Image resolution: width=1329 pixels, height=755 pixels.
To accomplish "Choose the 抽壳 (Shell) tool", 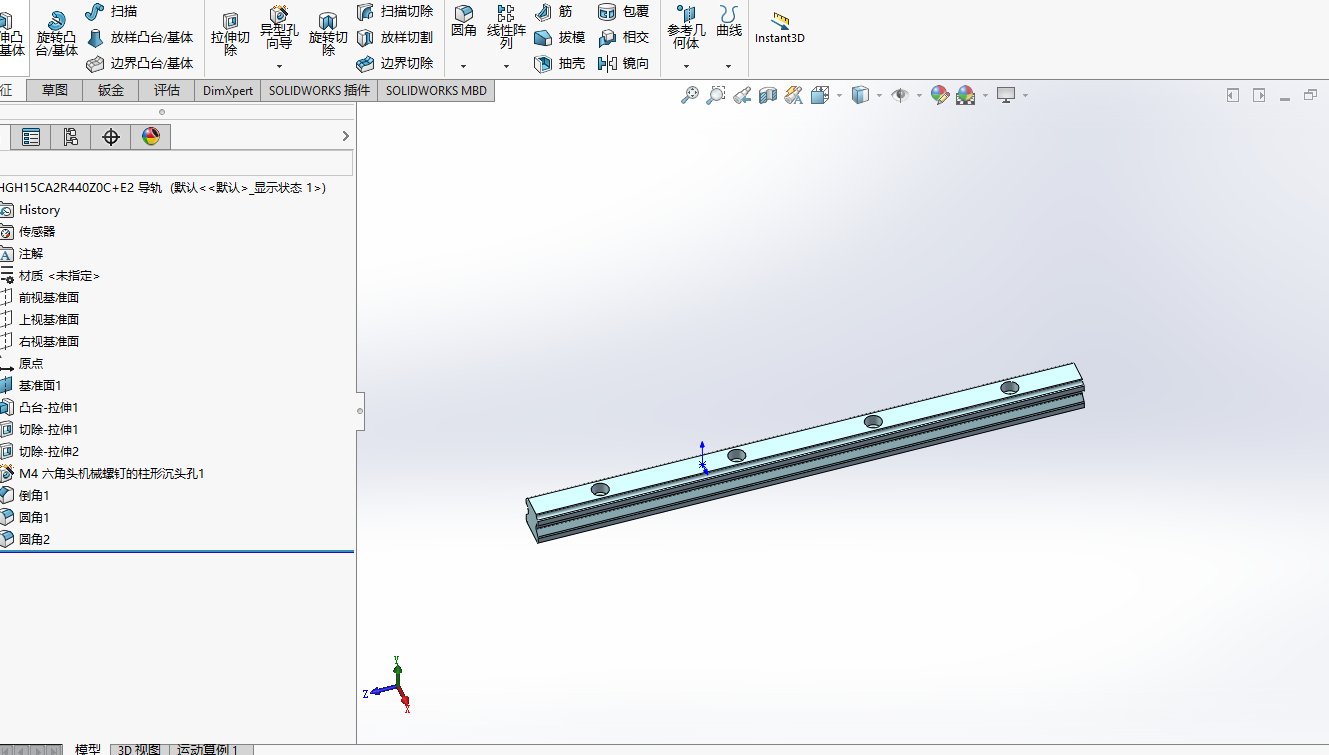I will coord(559,63).
